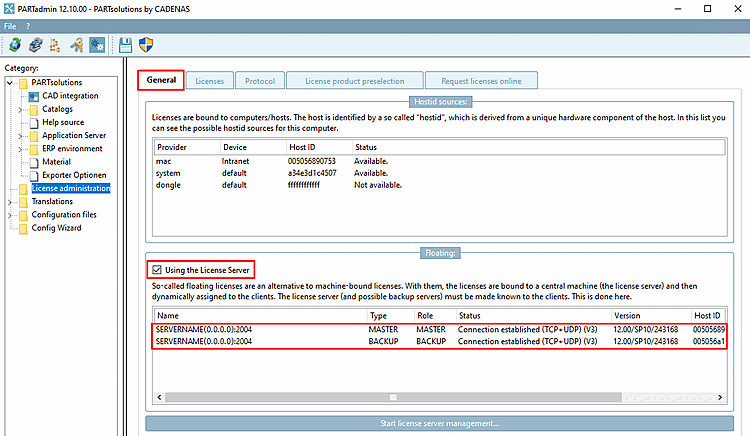Click the green globe refresh toolbar icon
Image resolution: width=750 pixels, height=436 pixels.
[x=15, y=45]
